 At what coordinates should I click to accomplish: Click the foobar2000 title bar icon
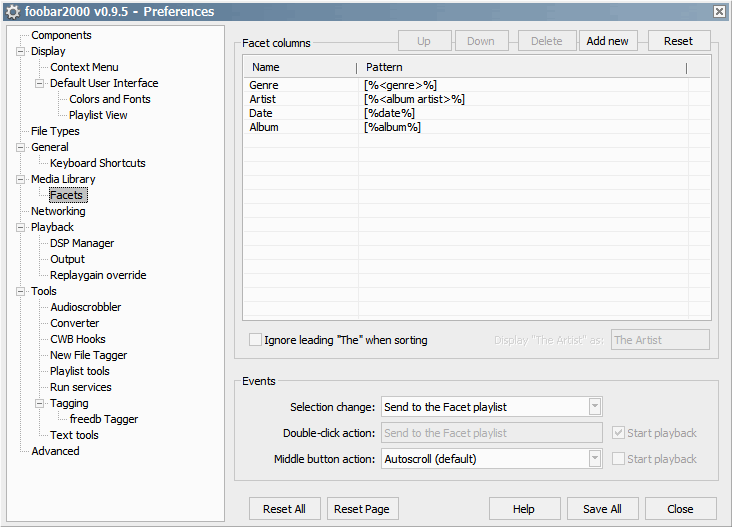coord(13,12)
